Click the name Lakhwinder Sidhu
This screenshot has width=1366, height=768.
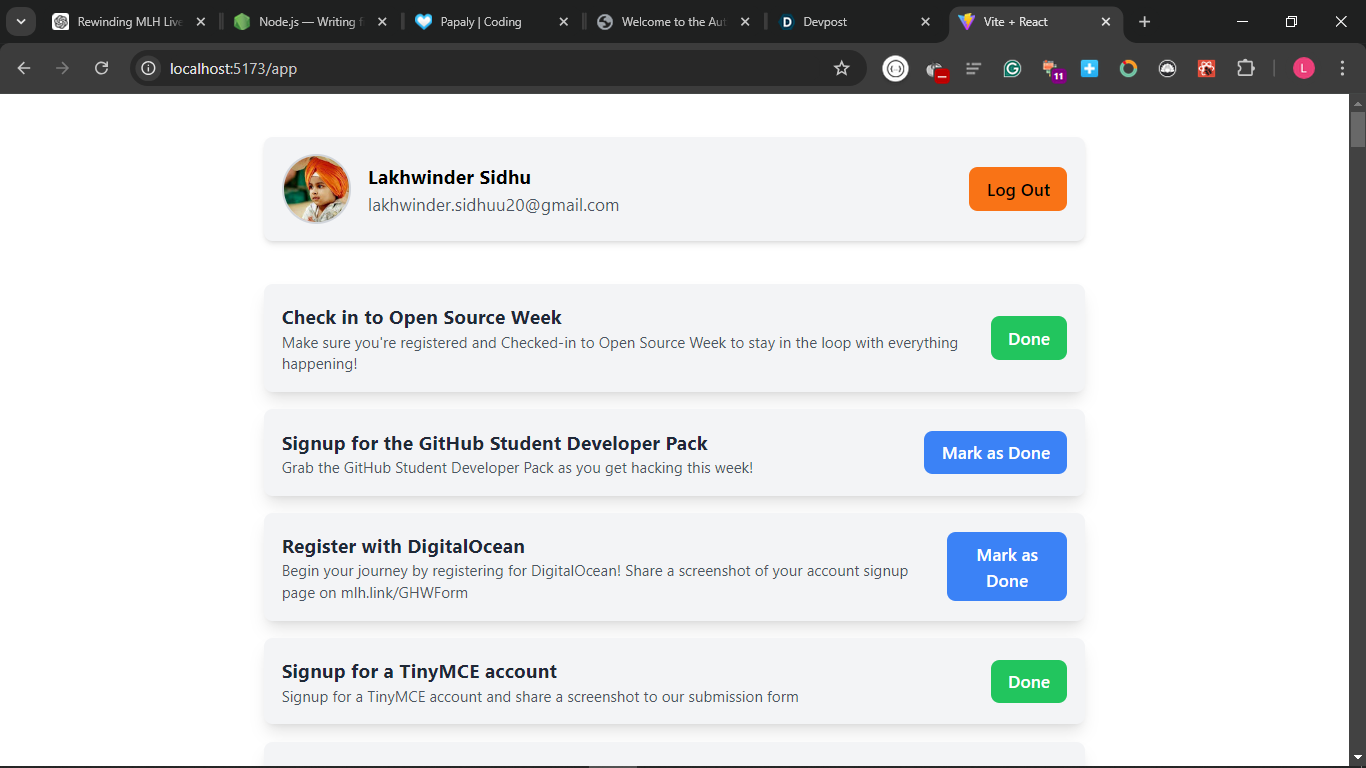449,177
